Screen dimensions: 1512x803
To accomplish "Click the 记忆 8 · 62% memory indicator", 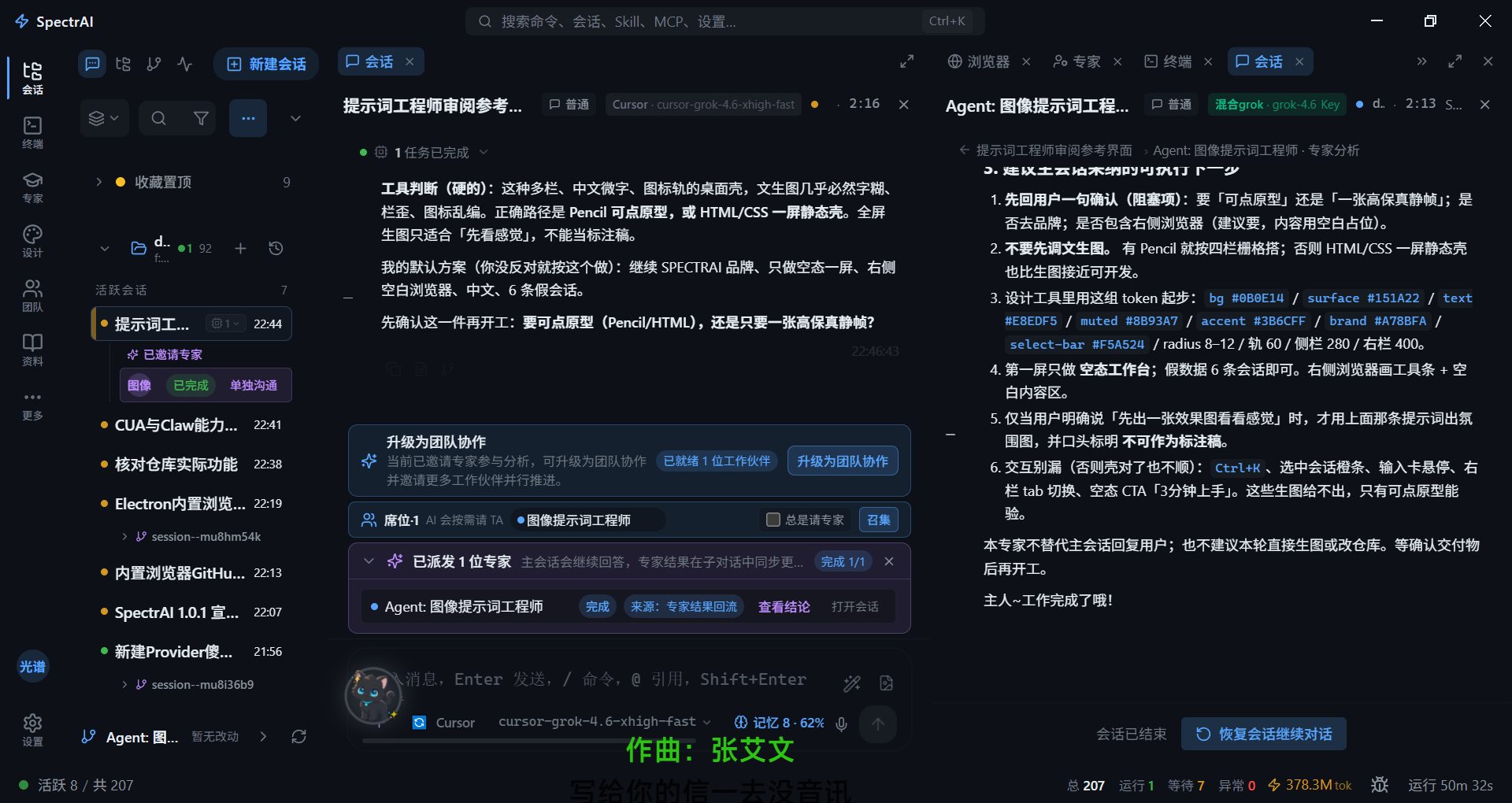I will (x=779, y=723).
